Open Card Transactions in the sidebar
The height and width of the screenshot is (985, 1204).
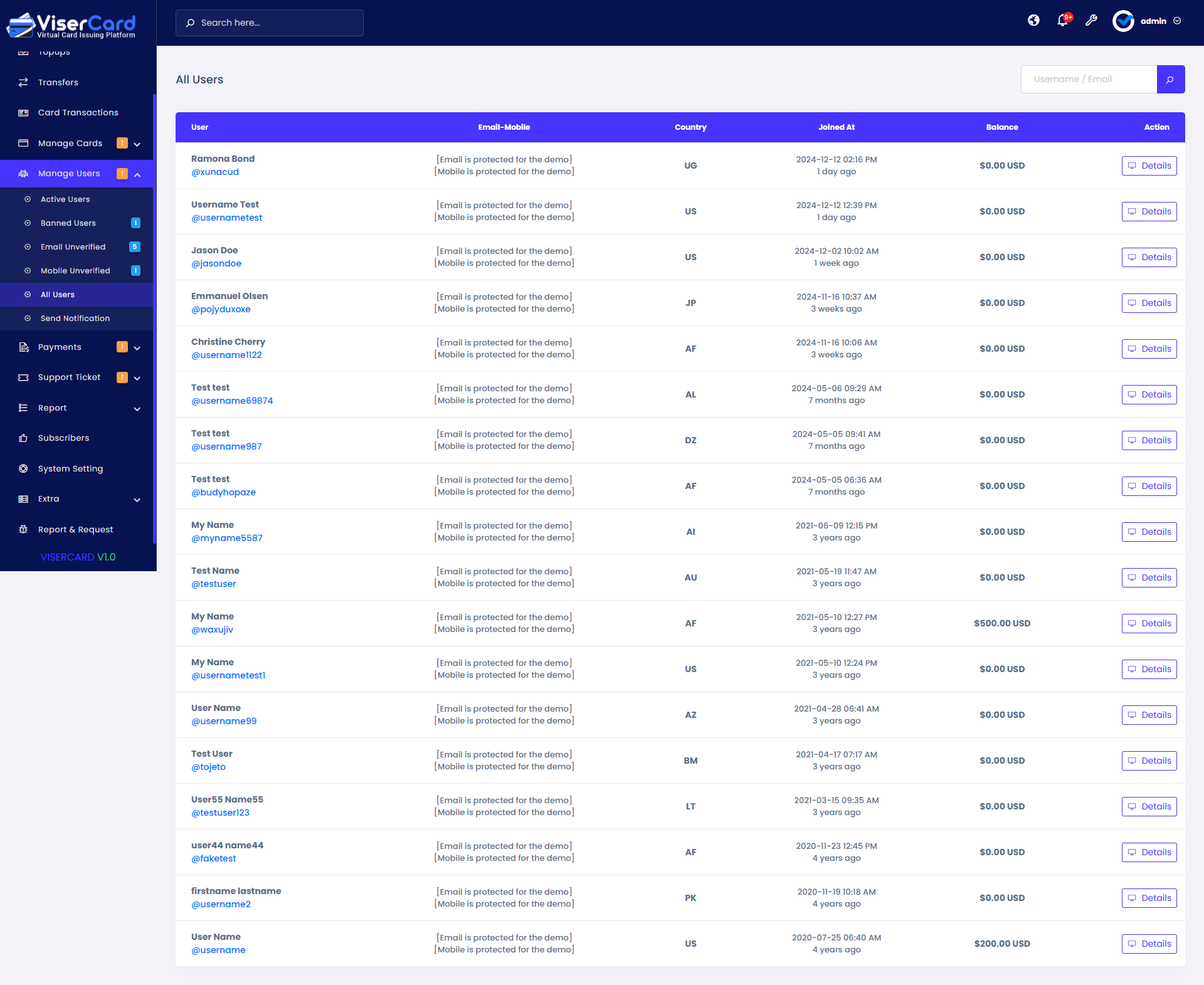point(78,113)
